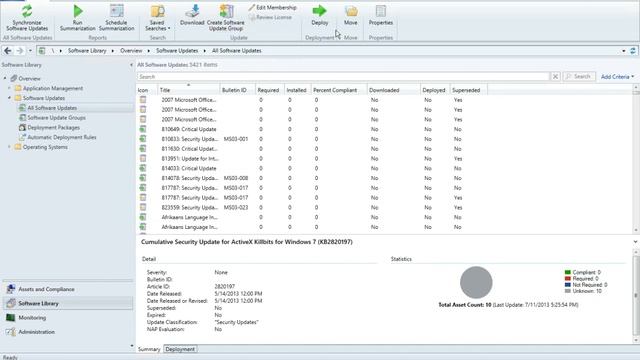
Task: Sort by Superseded column header
Action: coord(468,90)
